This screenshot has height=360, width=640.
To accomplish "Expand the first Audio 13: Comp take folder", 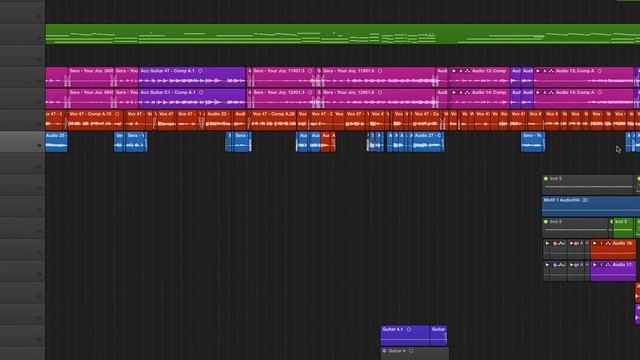I will pyautogui.click(x=453, y=71).
